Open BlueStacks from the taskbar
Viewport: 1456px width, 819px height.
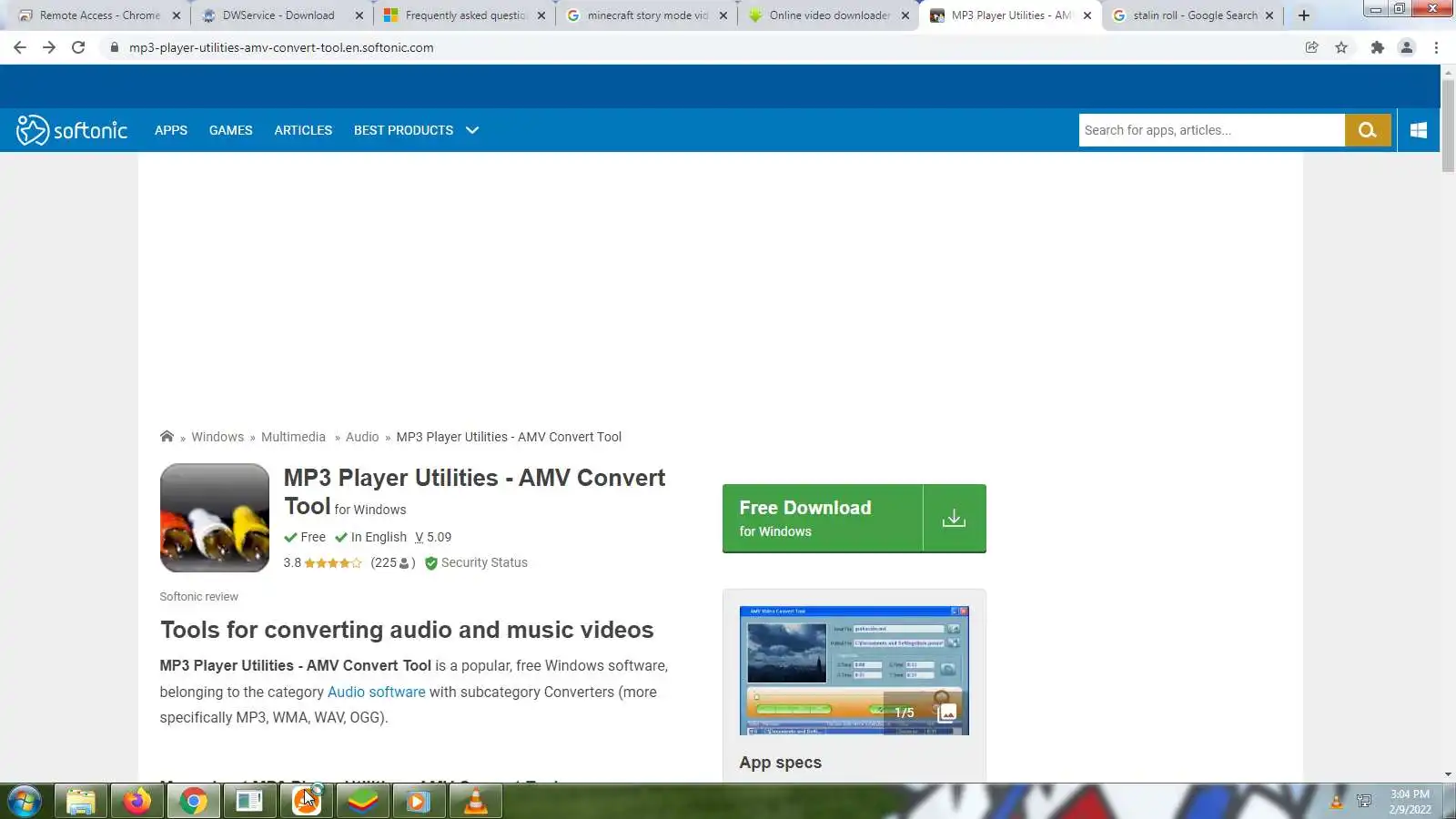coord(363,802)
